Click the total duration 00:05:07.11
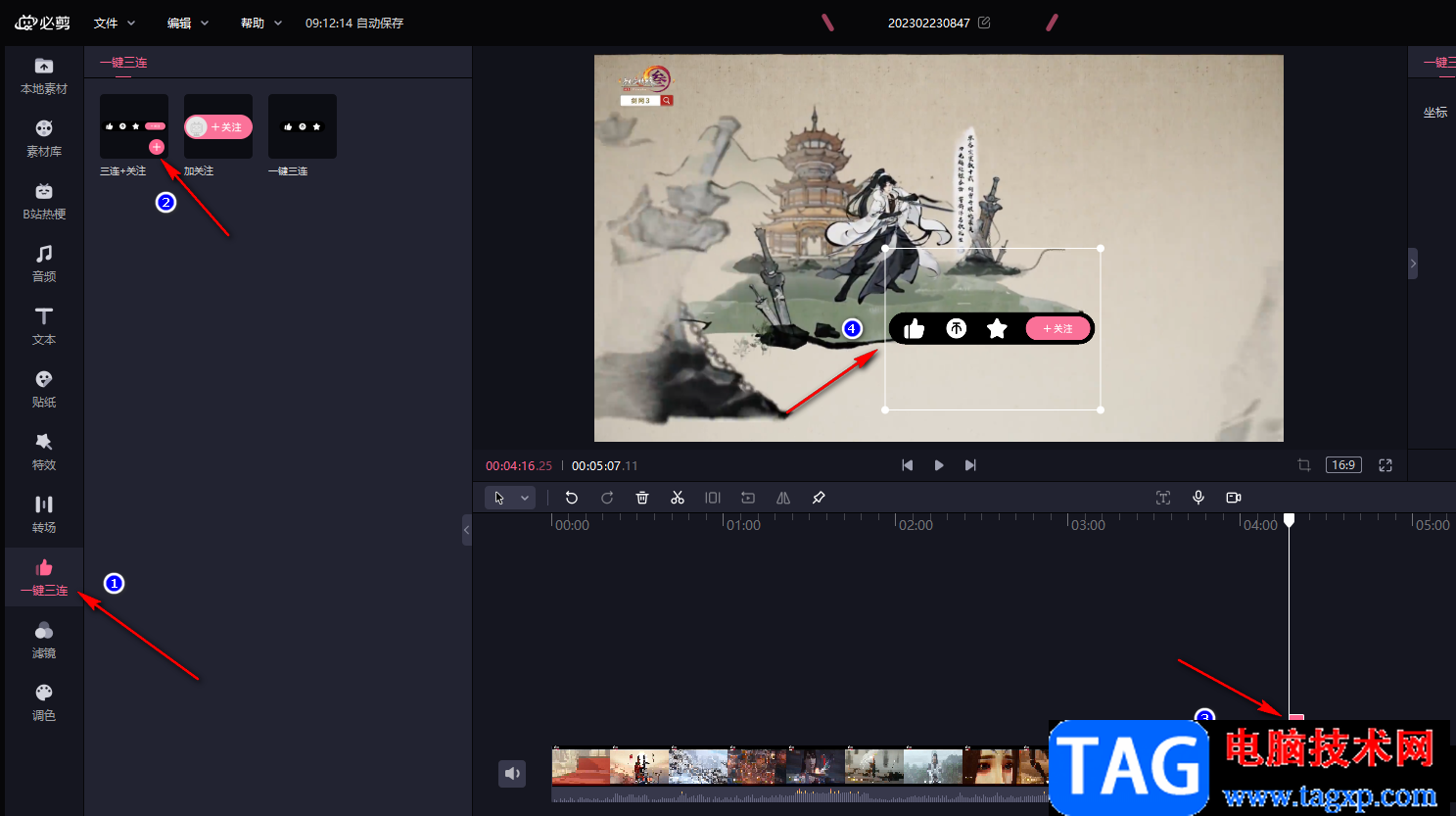Image resolution: width=1456 pixels, height=816 pixels. (x=604, y=466)
